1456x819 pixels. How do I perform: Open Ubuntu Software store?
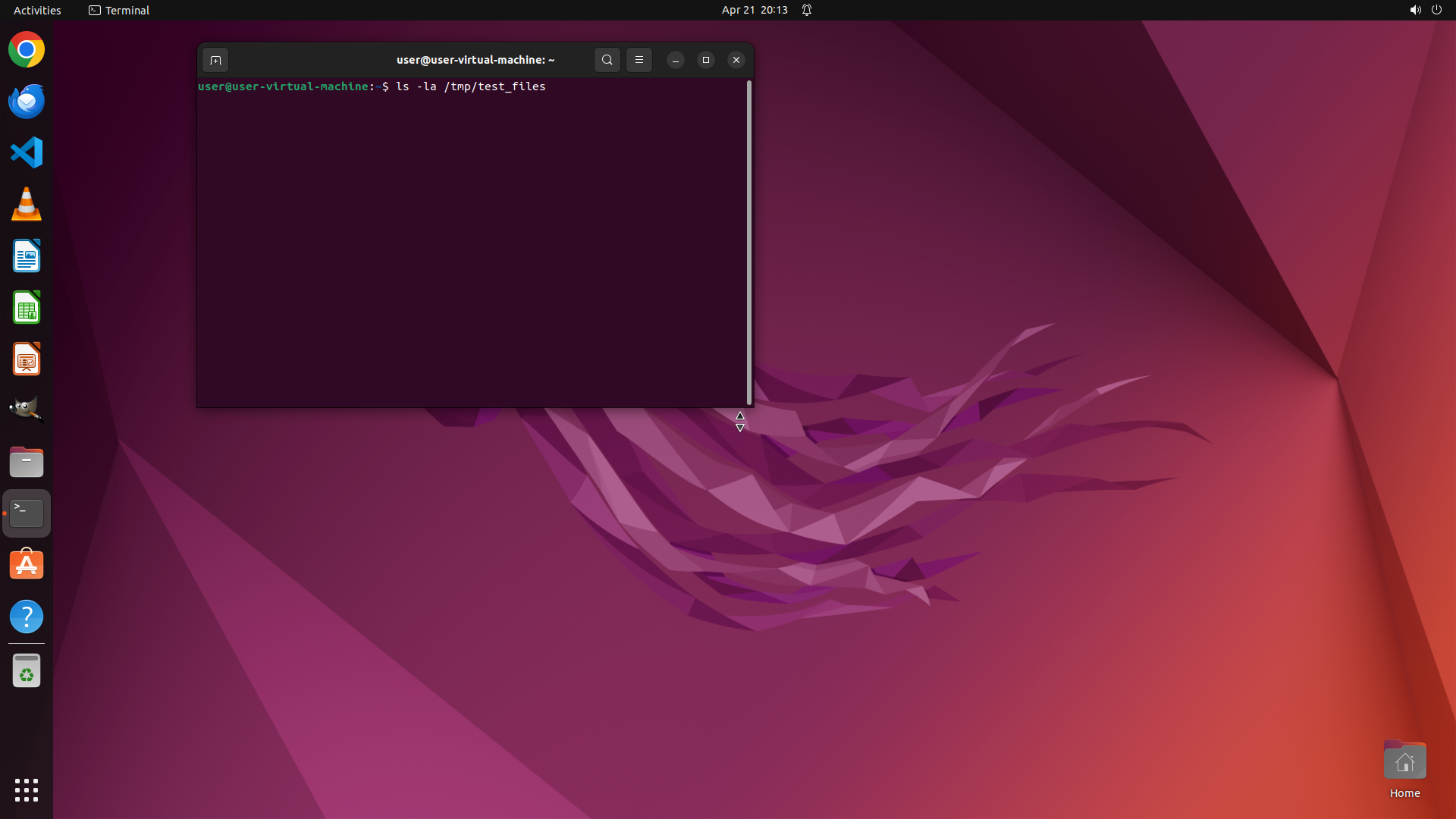click(27, 565)
